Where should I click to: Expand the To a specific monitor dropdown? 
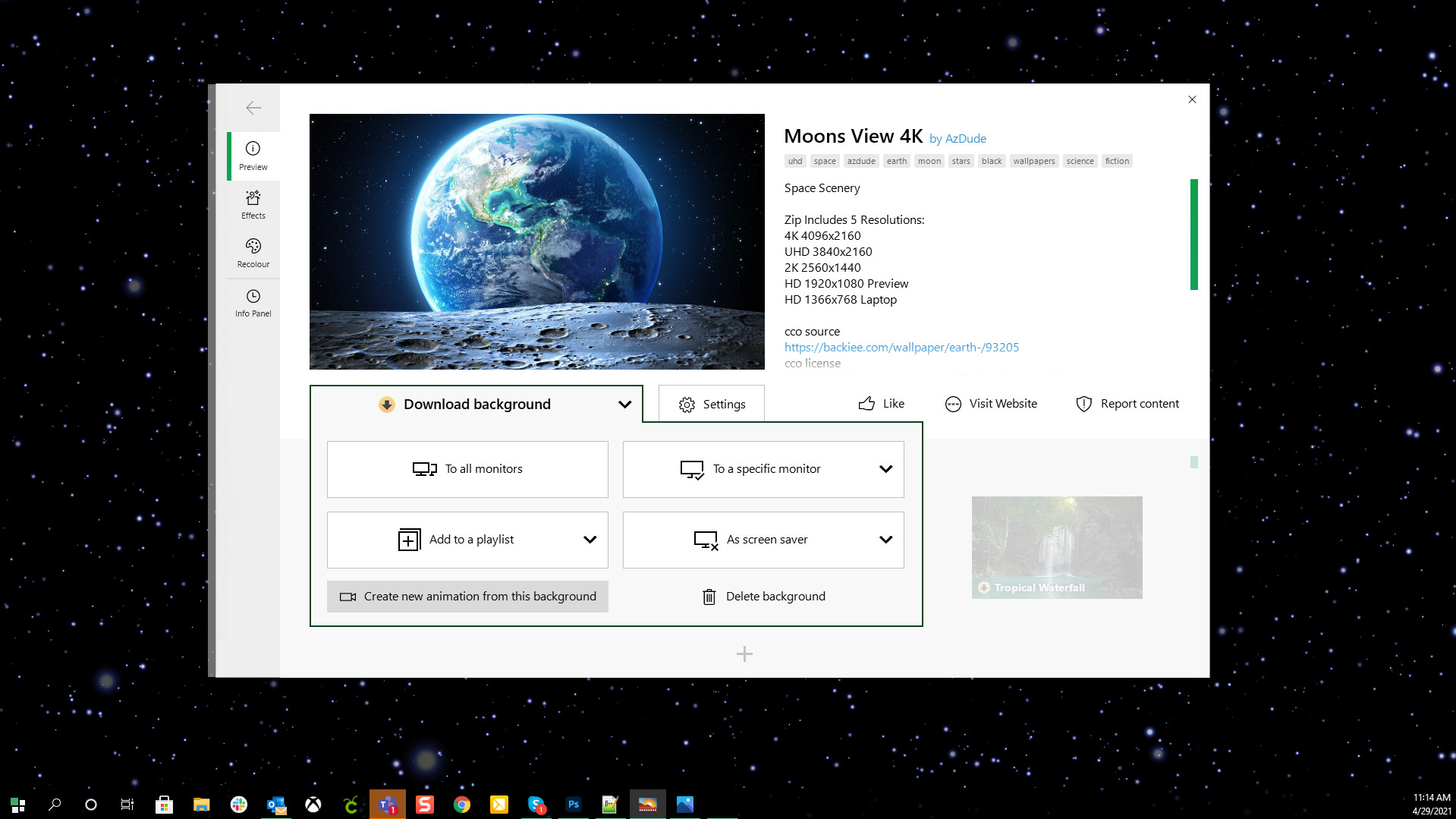tap(885, 468)
